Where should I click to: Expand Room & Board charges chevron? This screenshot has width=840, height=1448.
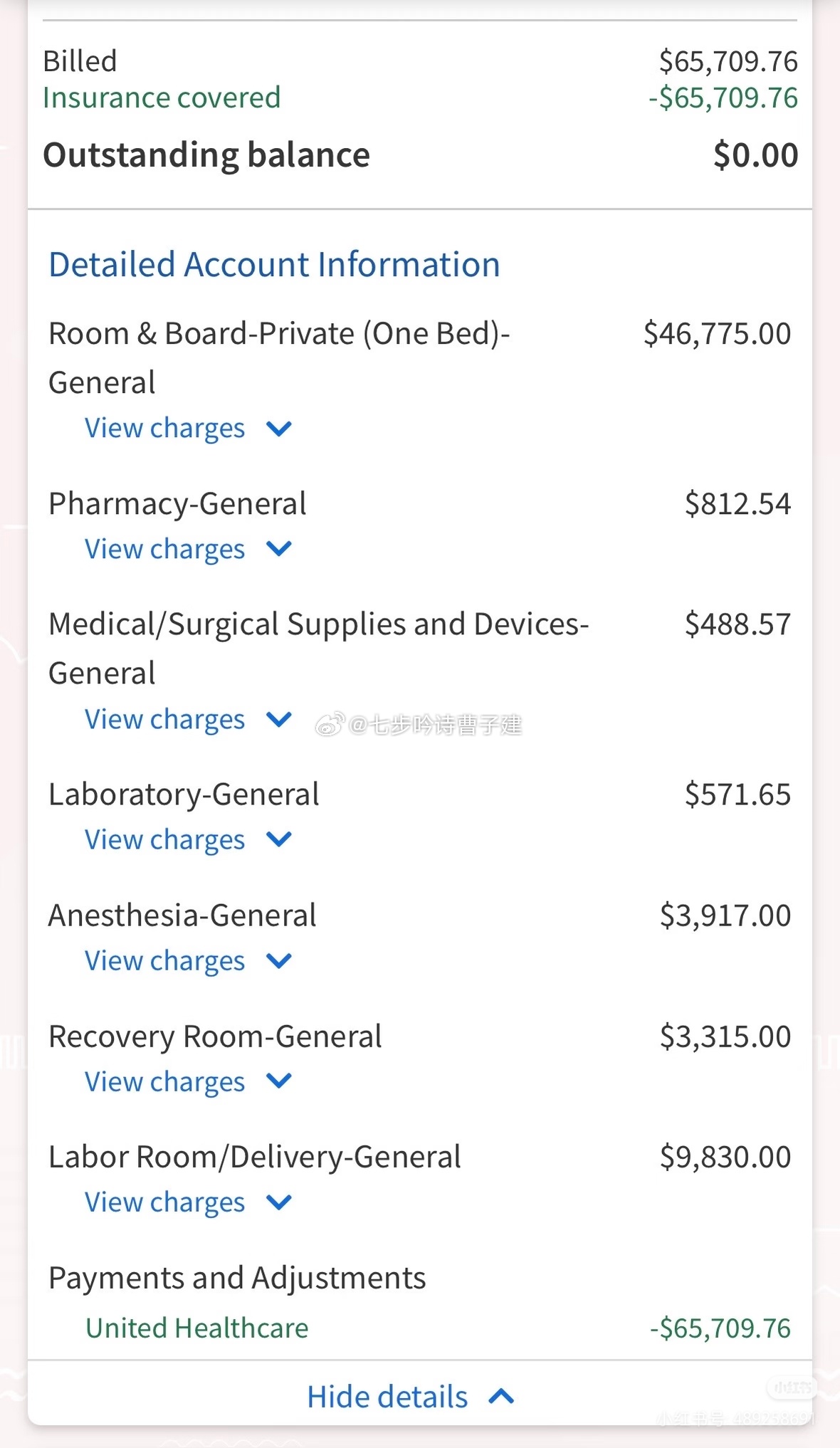click(279, 429)
